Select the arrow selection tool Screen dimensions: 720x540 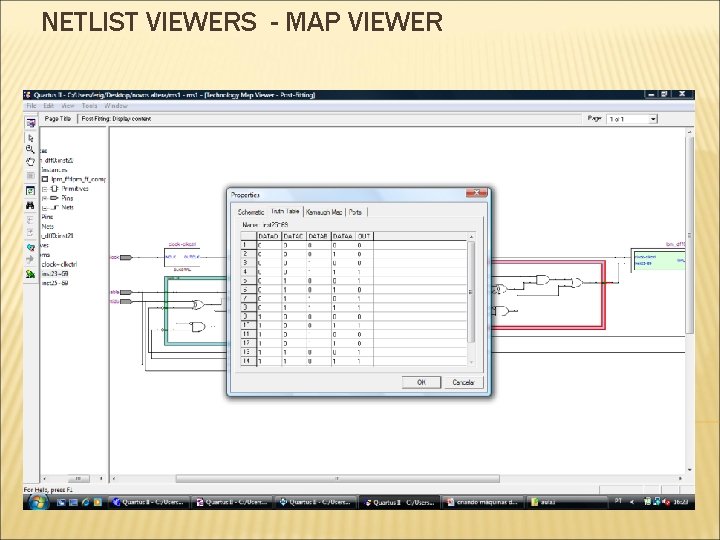(31, 138)
